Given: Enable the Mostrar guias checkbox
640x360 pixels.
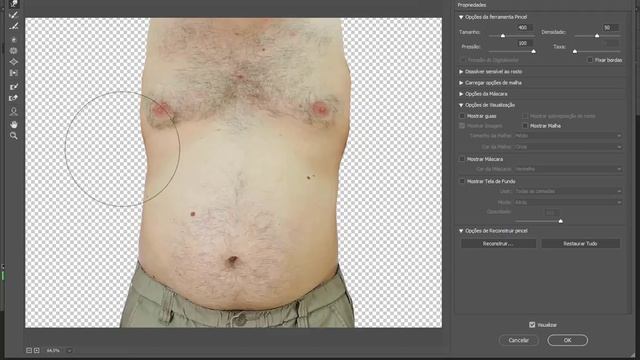Looking at the screenshot, I should click(462, 116).
